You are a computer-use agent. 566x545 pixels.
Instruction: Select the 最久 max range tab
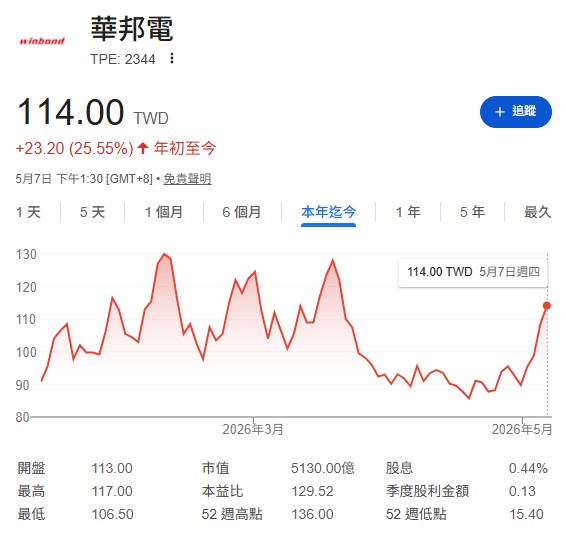(x=537, y=212)
